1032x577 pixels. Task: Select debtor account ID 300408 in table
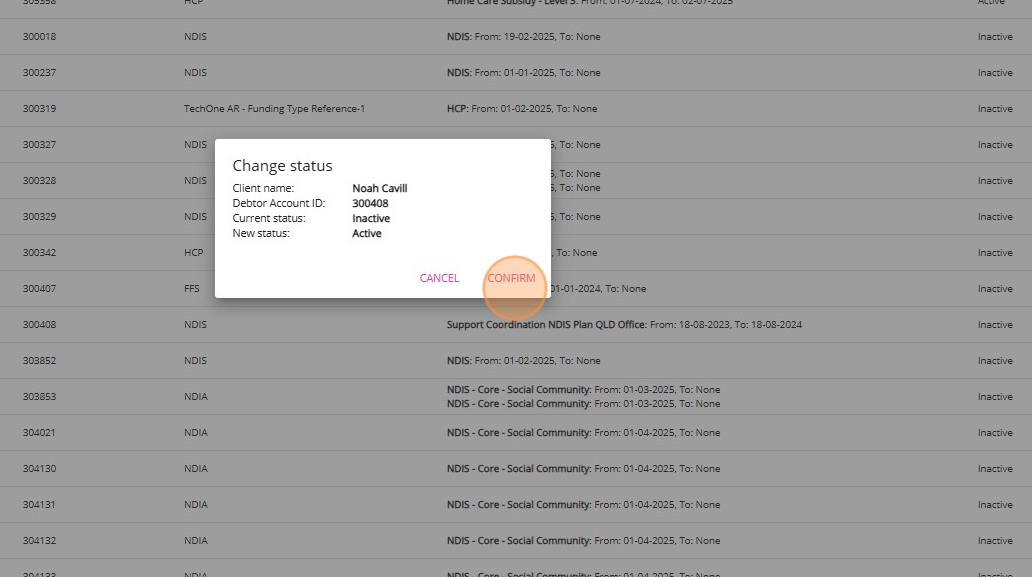coord(39,324)
